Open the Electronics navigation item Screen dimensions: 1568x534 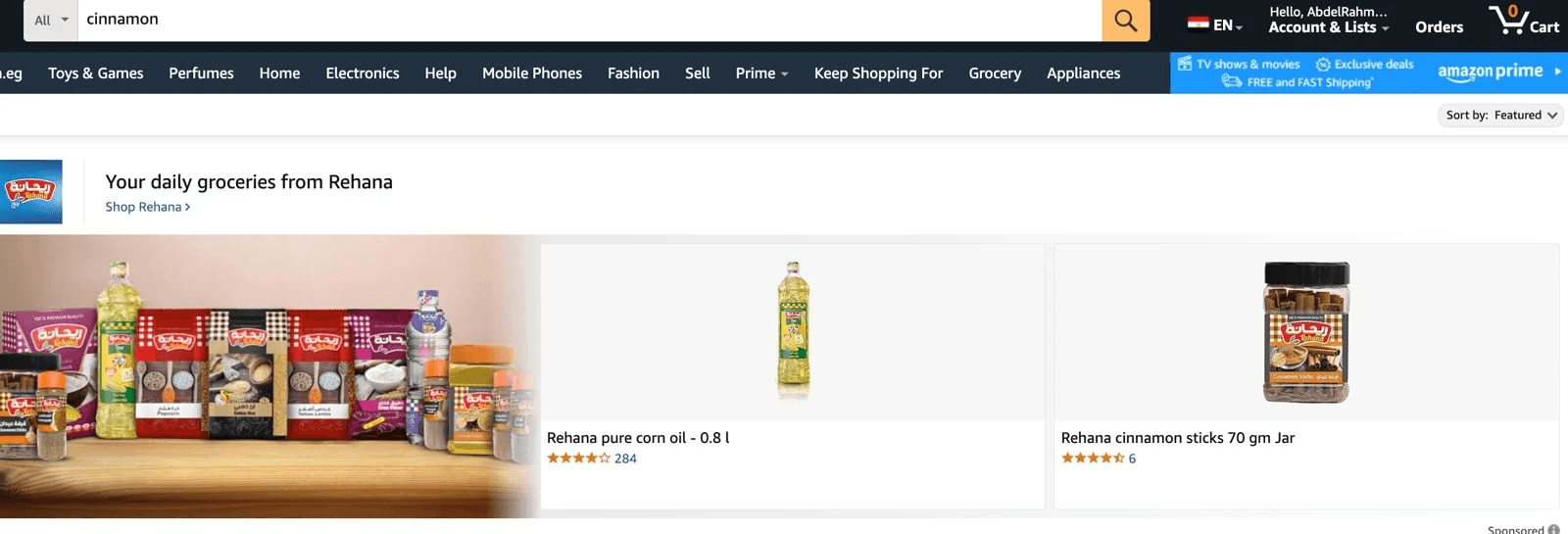pos(363,73)
